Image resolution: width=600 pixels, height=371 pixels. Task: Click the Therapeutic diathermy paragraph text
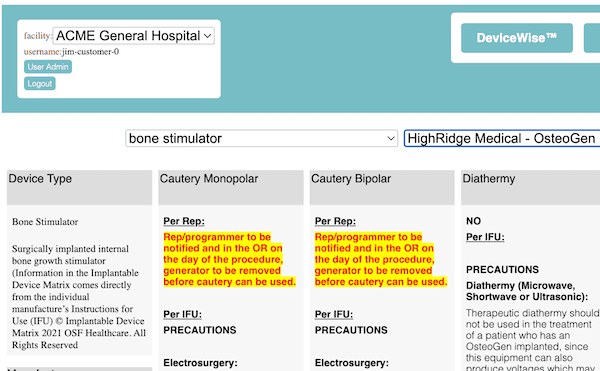click(533, 339)
